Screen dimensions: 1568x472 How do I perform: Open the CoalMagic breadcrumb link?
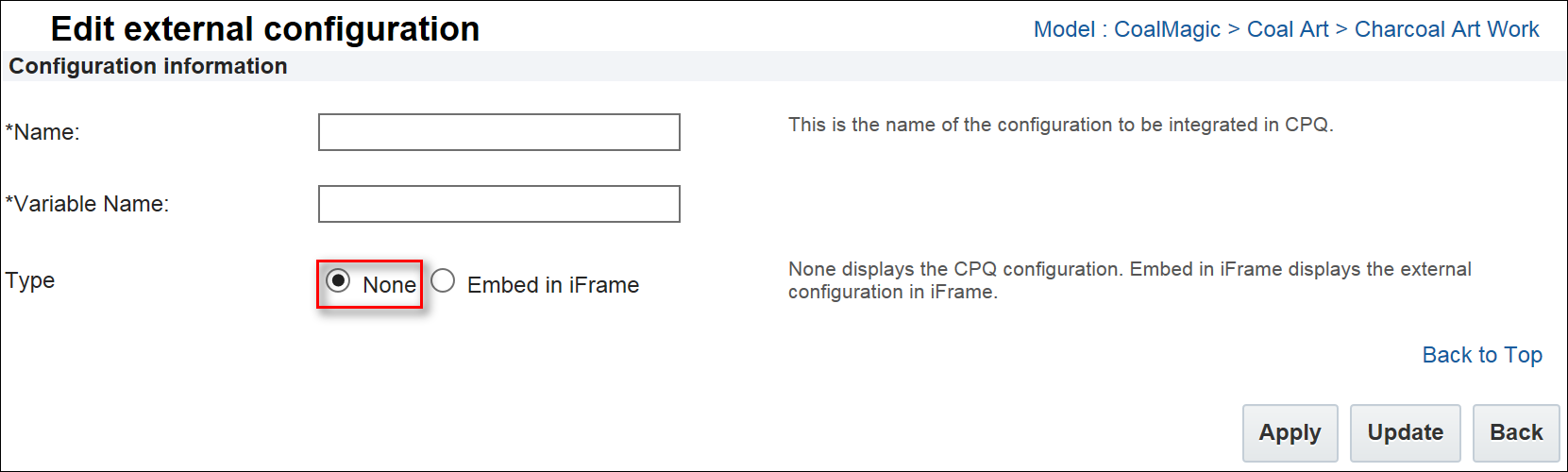[x=1167, y=29]
